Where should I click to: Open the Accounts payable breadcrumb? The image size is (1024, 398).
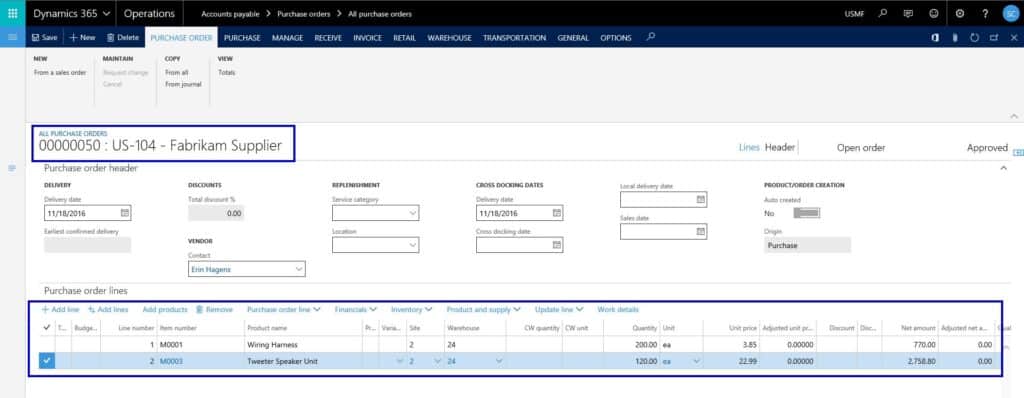[231, 13]
